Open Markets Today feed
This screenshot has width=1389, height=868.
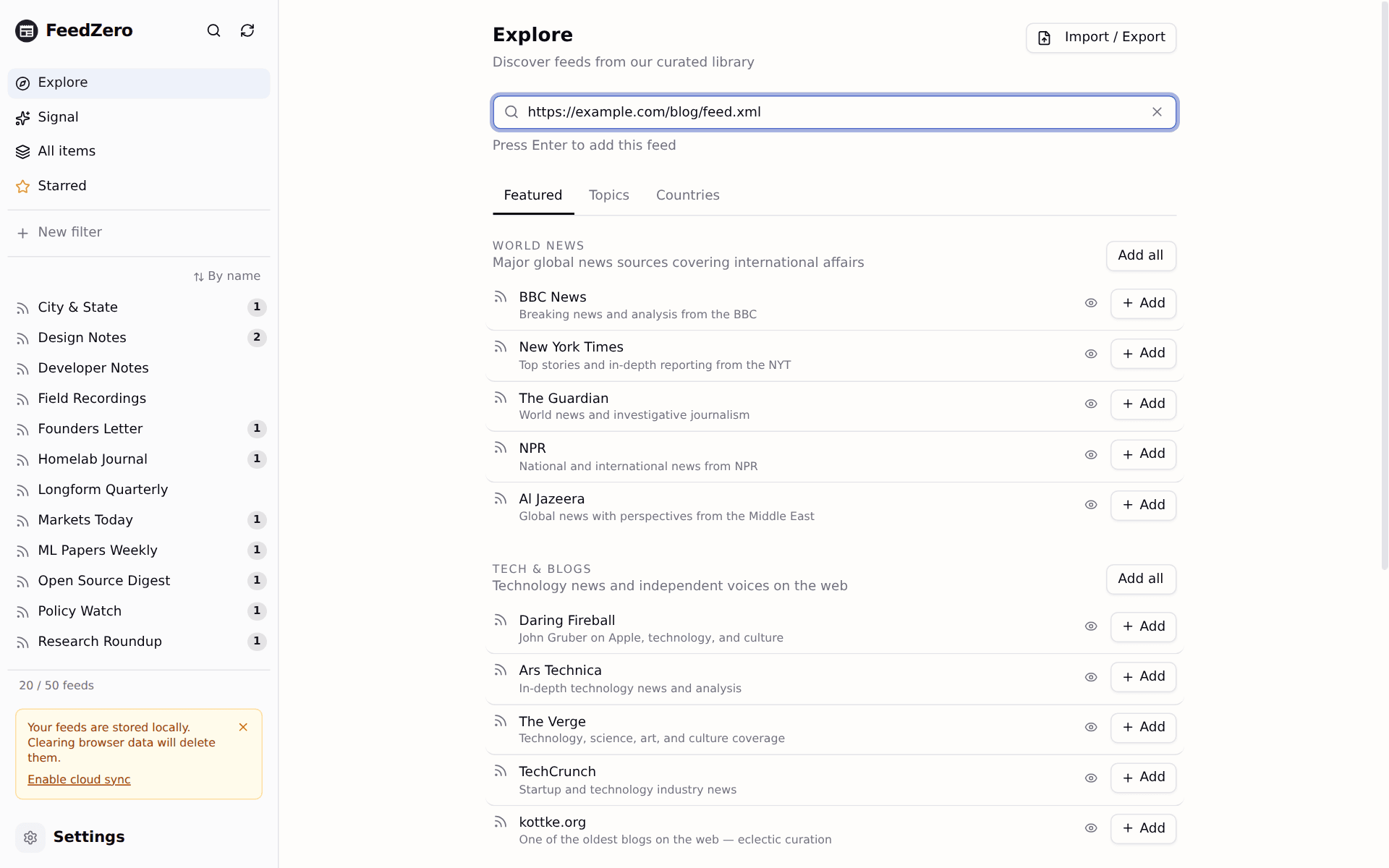tap(139, 520)
